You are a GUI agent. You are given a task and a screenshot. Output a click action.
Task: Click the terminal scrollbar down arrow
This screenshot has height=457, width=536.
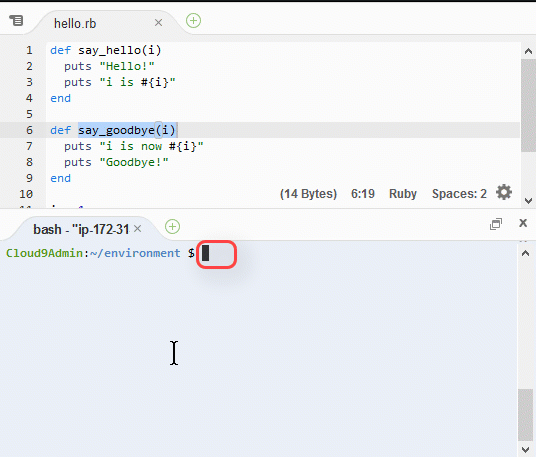(525, 449)
